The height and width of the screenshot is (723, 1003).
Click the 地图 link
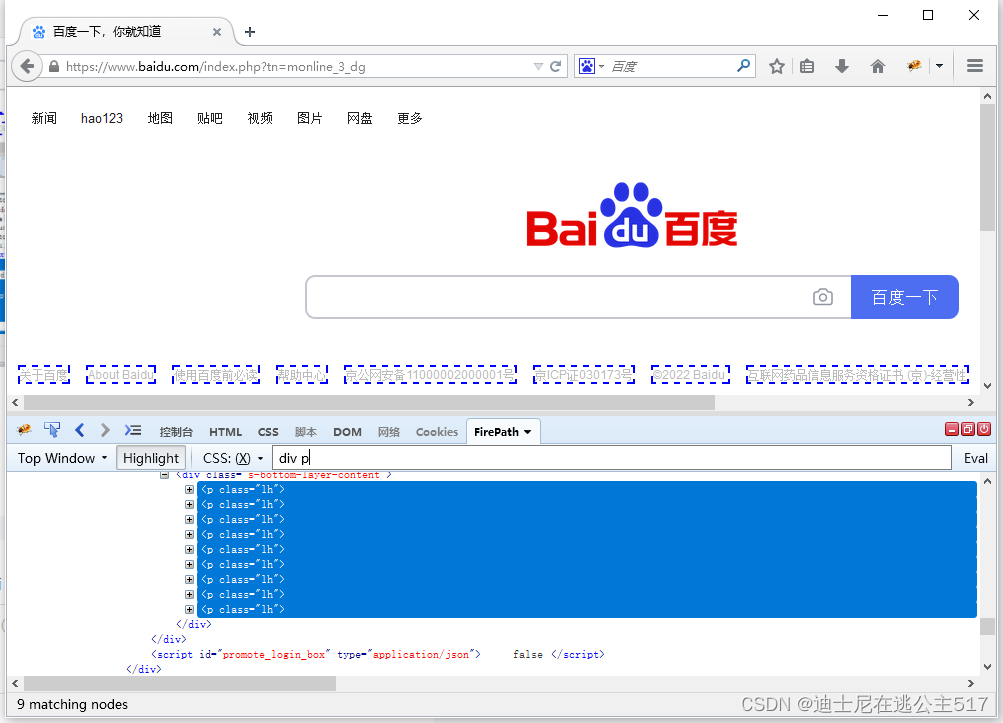[x=160, y=118]
